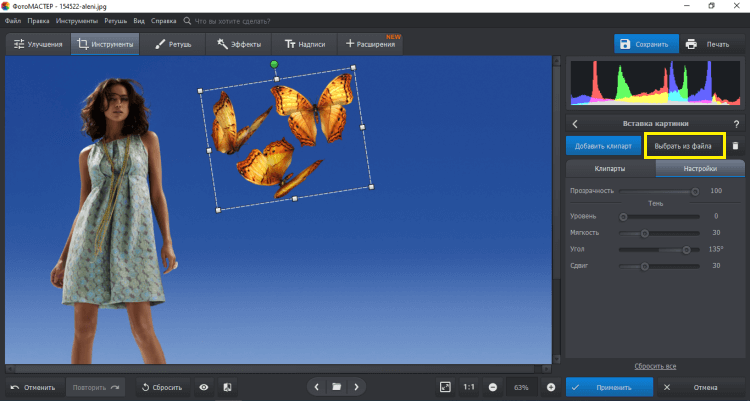
Task: Switch to the Инструменты toolbar tab
Action: click(105, 44)
